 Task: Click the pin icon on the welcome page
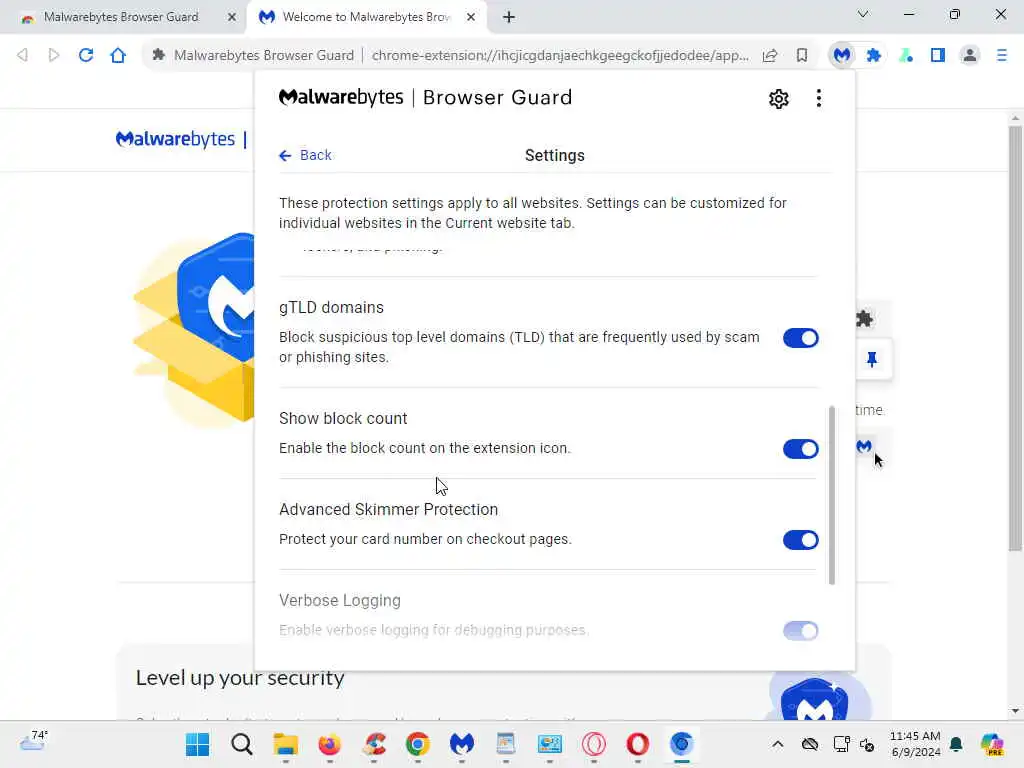coord(872,359)
